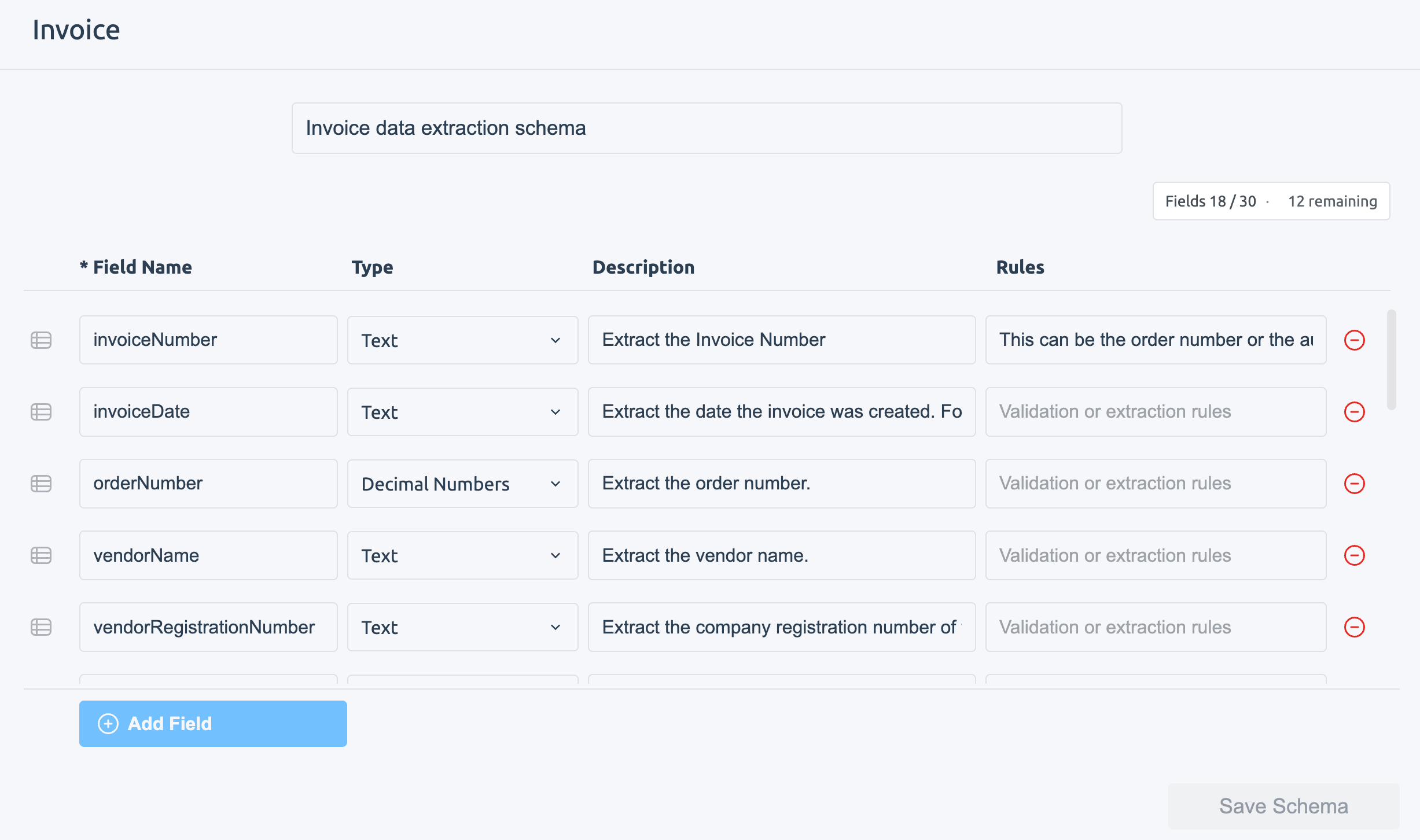Viewport: 1420px width, 840px height.
Task: Open the type dropdown for vendorName
Action: pos(462,555)
